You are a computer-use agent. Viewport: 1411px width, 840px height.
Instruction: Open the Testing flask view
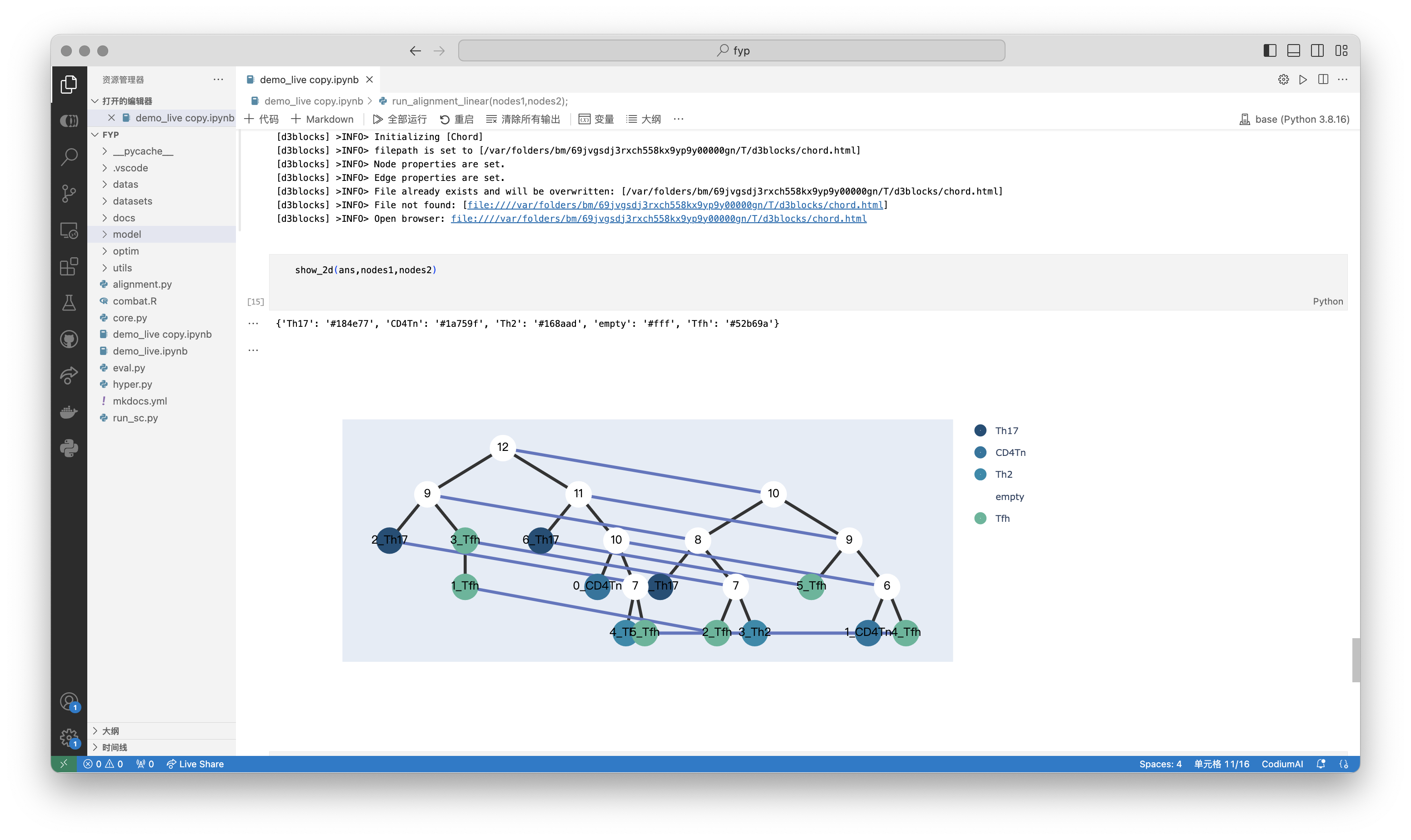[x=69, y=303]
